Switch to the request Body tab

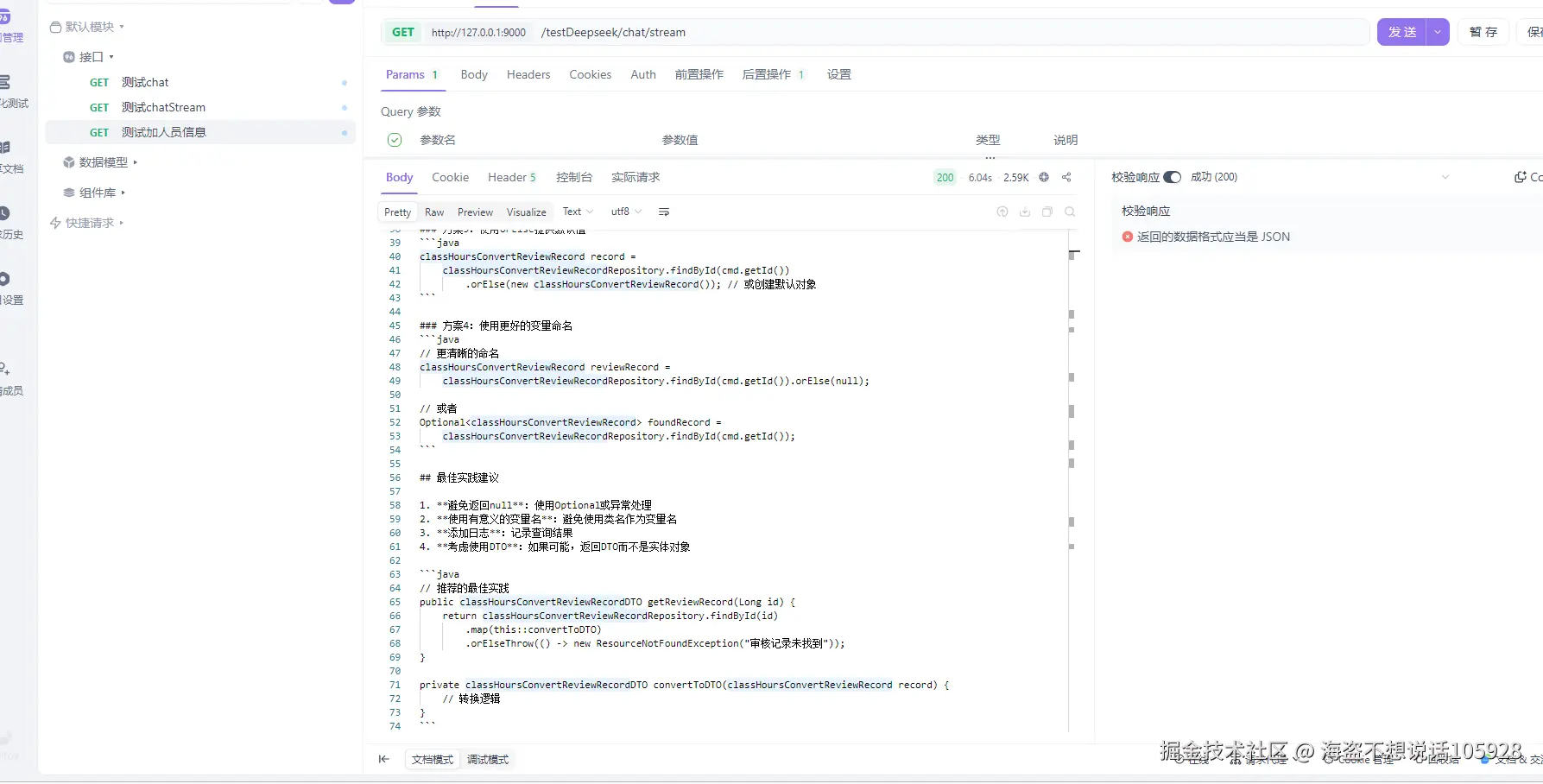tap(474, 74)
